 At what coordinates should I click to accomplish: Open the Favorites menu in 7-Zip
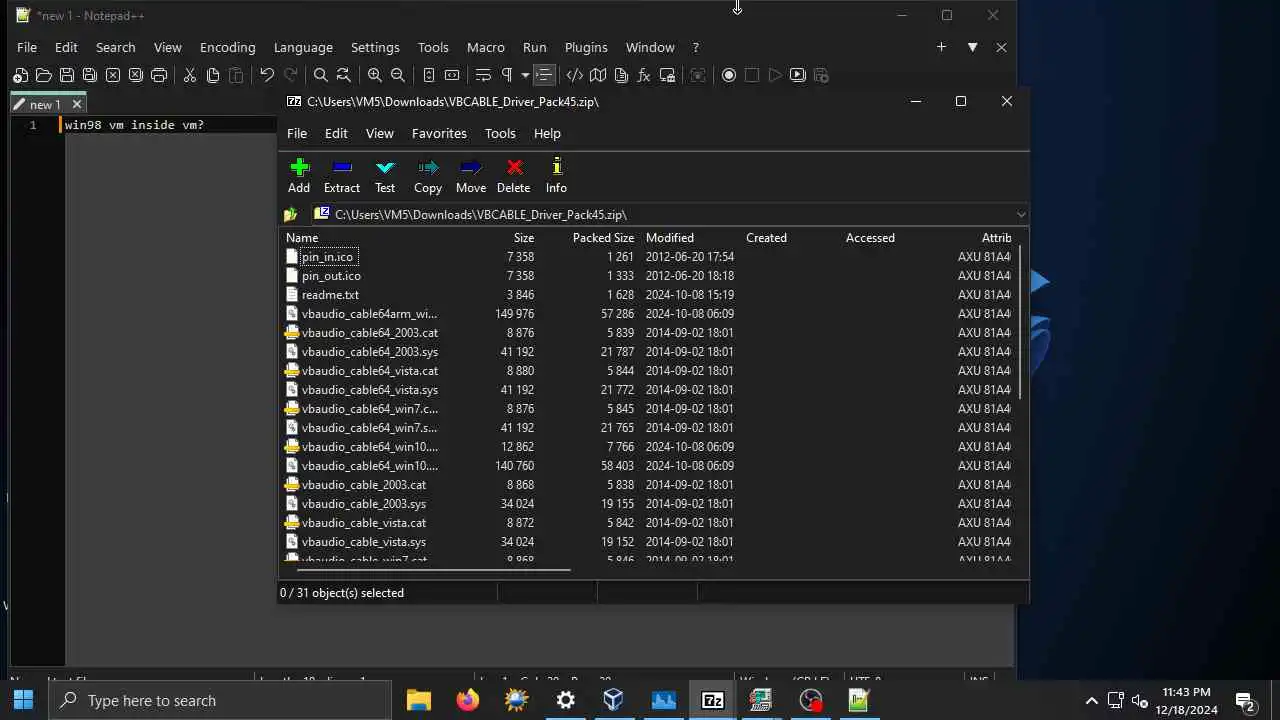(439, 133)
